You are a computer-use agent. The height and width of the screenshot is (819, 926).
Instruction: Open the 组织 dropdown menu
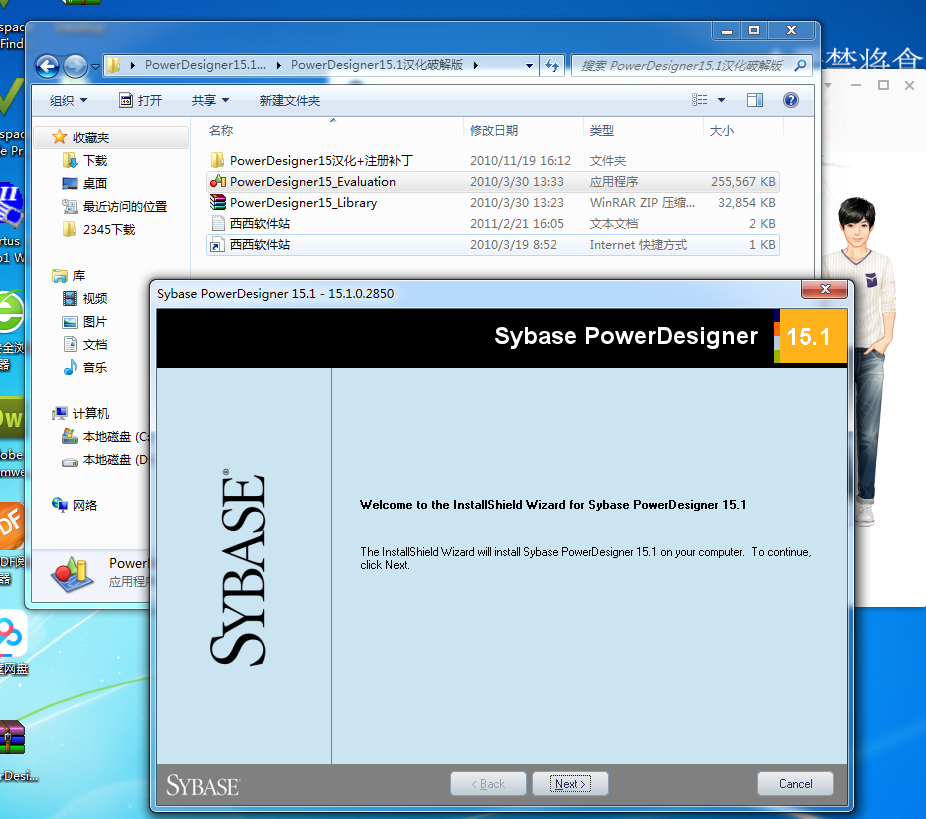tap(68, 100)
